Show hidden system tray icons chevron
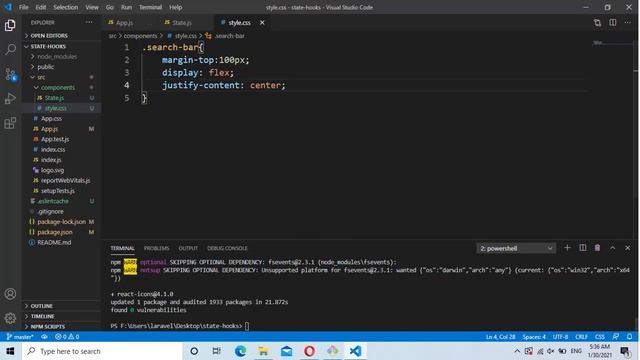Viewport: 640px width, 360px height. [x=517, y=351]
